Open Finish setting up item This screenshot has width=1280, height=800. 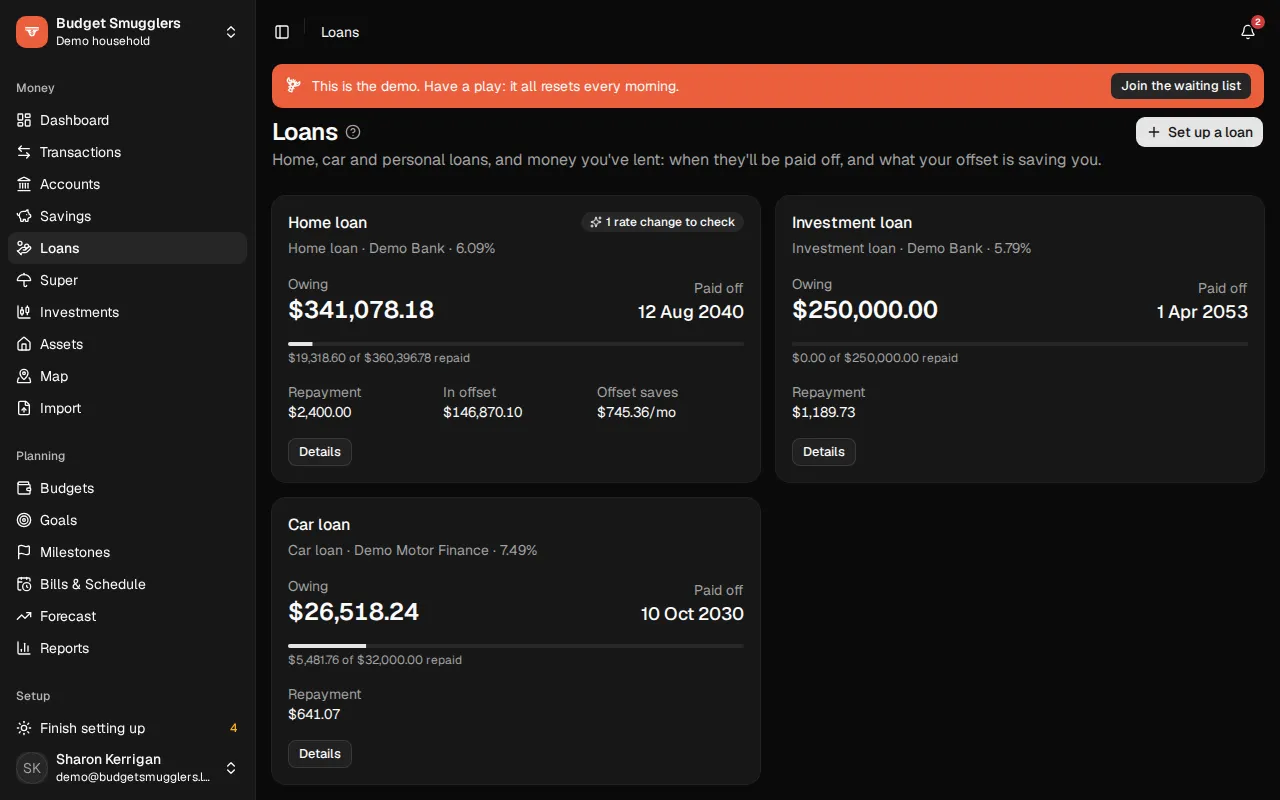[127, 728]
